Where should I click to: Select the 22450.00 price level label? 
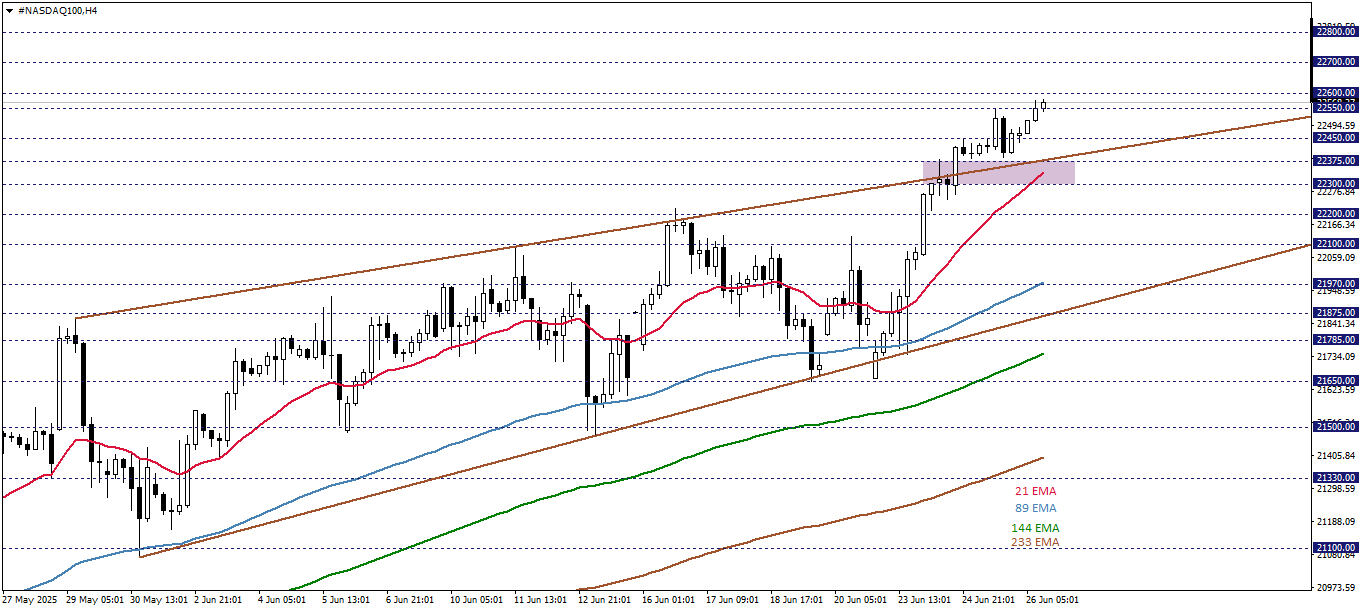click(1335, 138)
